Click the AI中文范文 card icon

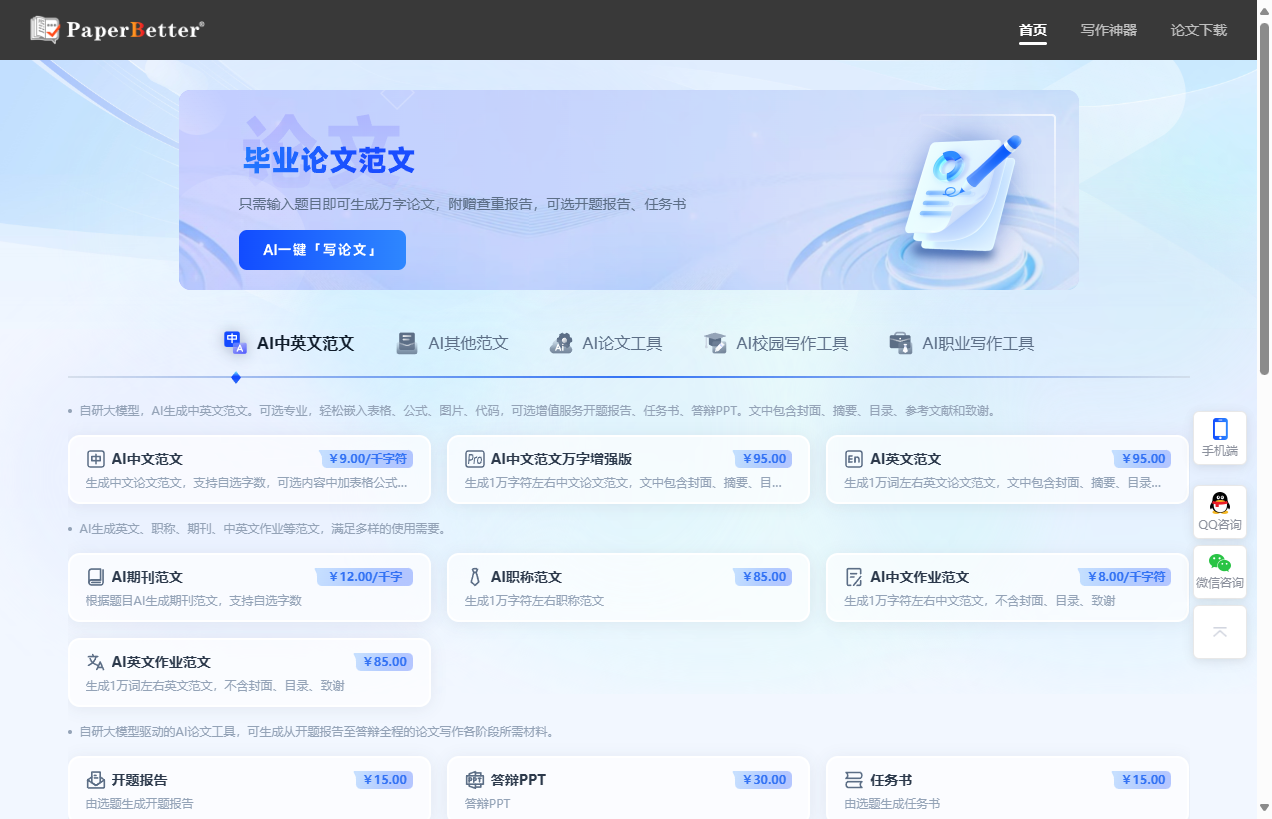[x=96, y=459]
